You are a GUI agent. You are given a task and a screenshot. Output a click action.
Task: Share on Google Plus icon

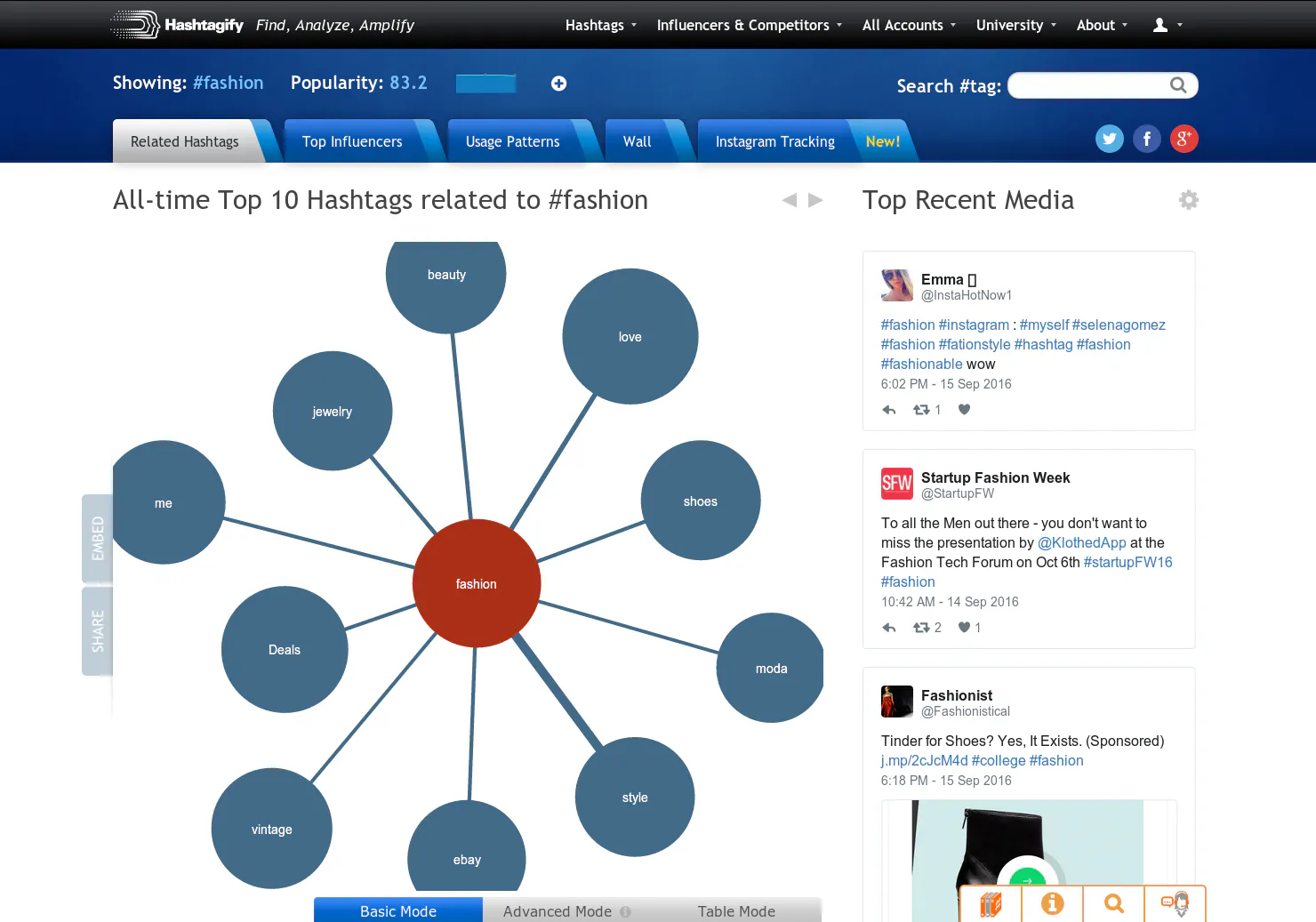1184,139
